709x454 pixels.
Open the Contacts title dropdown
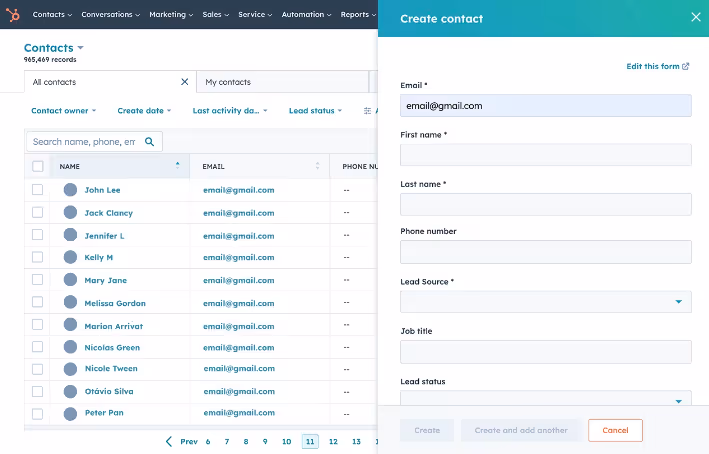(54, 48)
